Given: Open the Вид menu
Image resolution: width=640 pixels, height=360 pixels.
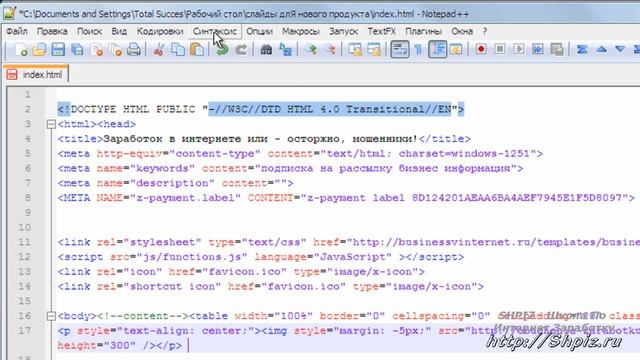Looking at the screenshot, I should pos(119,31).
